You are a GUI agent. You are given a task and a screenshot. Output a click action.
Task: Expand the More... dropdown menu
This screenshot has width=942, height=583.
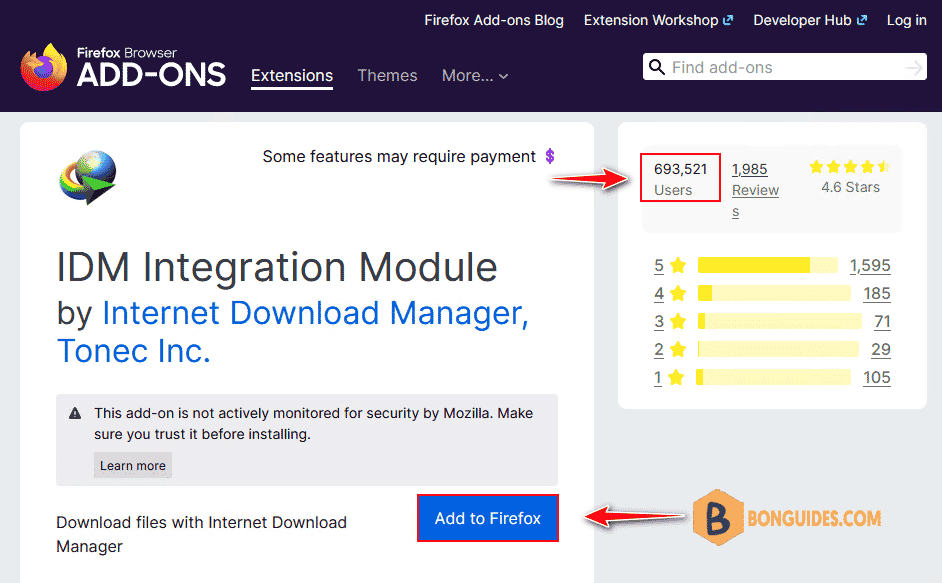point(475,76)
